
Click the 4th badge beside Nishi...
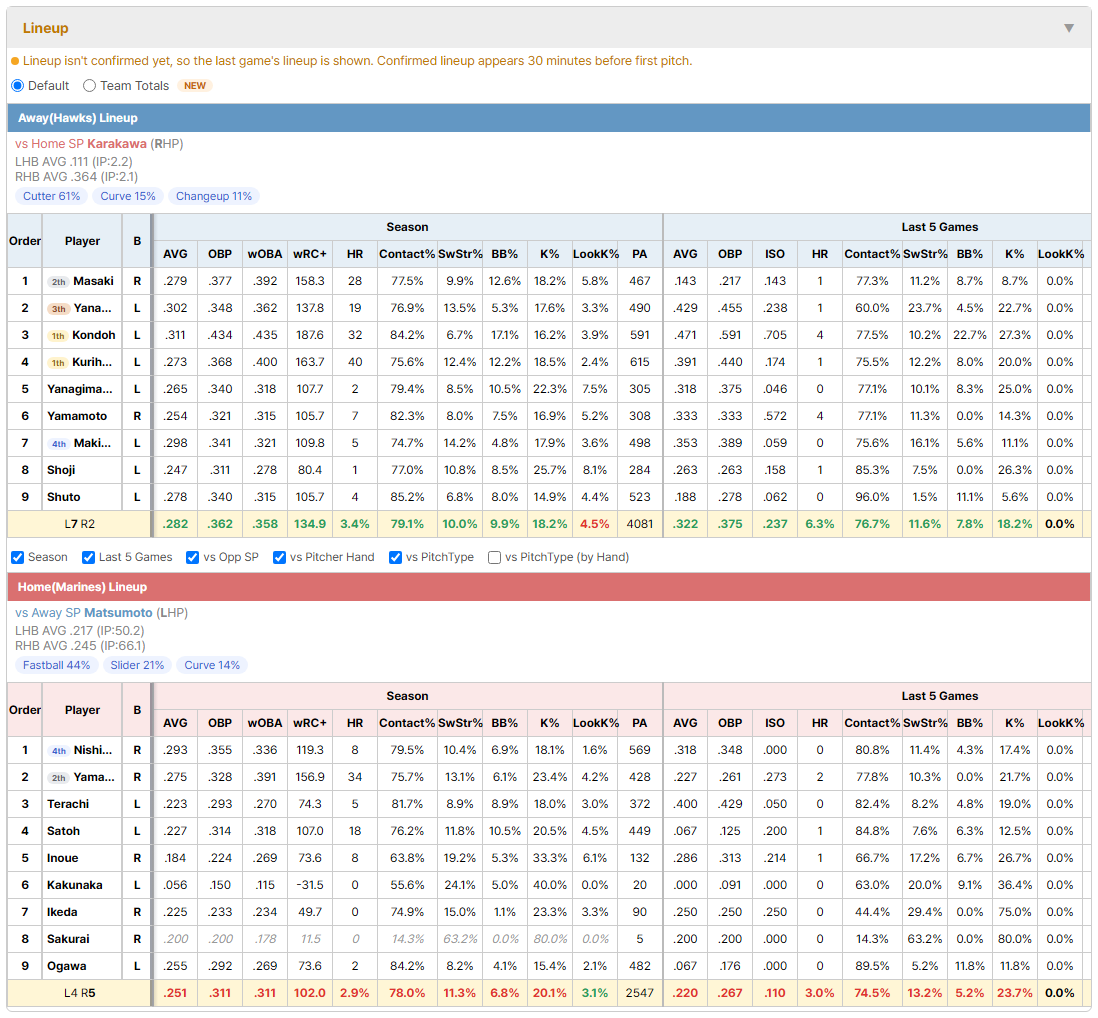pos(58,751)
